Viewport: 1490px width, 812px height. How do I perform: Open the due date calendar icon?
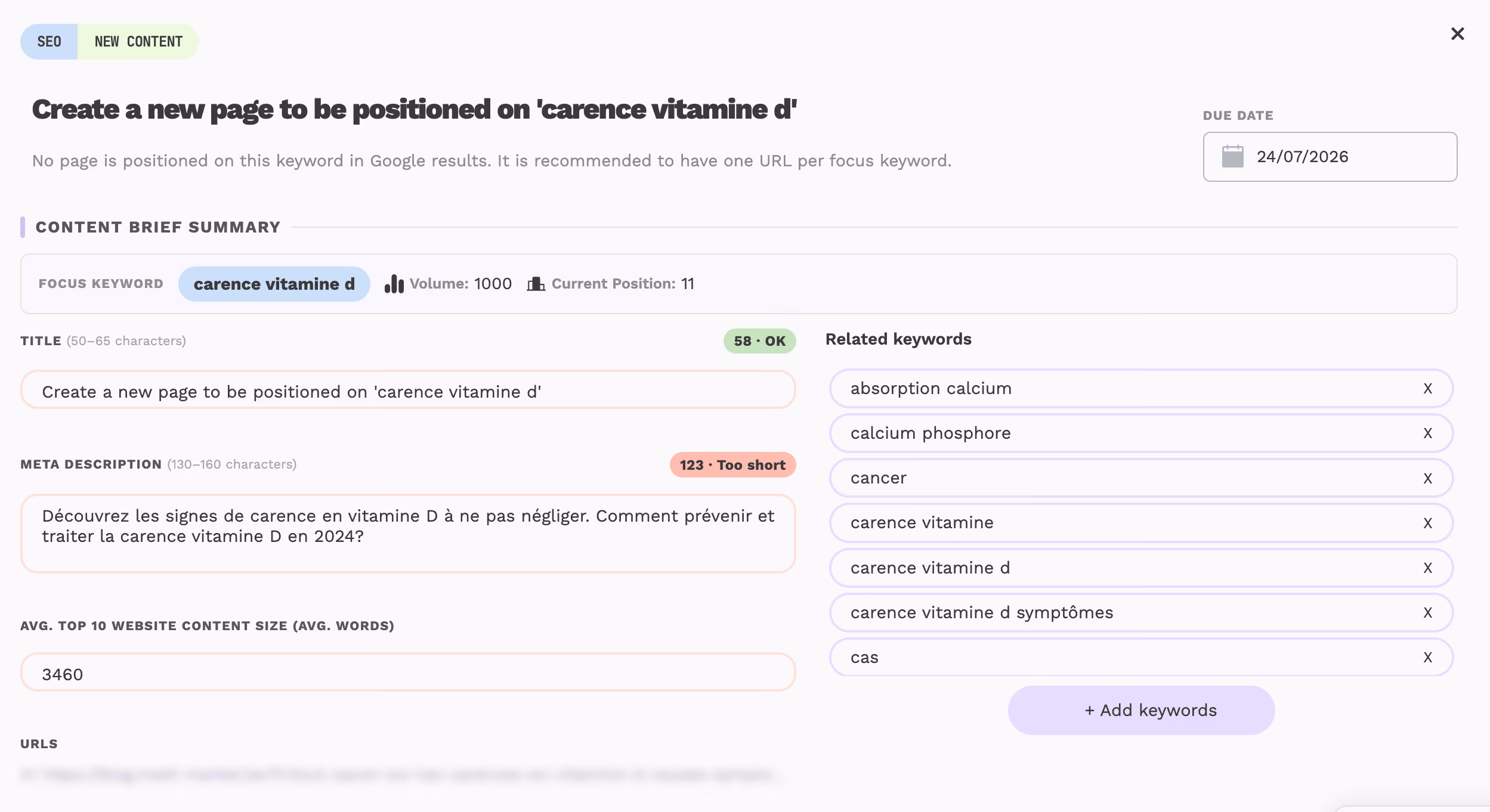click(x=1232, y=157)
